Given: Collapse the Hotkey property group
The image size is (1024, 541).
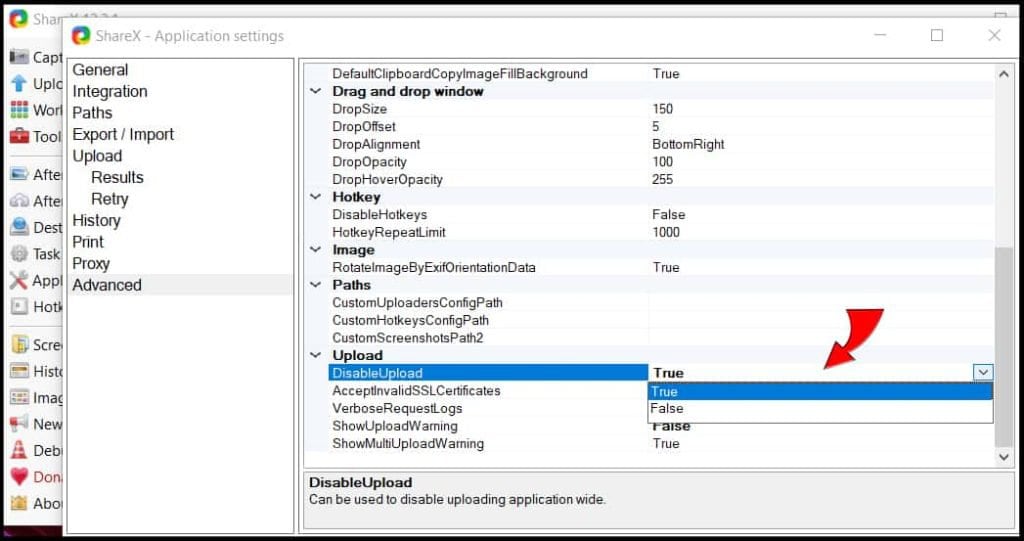Looking at the screenshot, I should 316,197.
